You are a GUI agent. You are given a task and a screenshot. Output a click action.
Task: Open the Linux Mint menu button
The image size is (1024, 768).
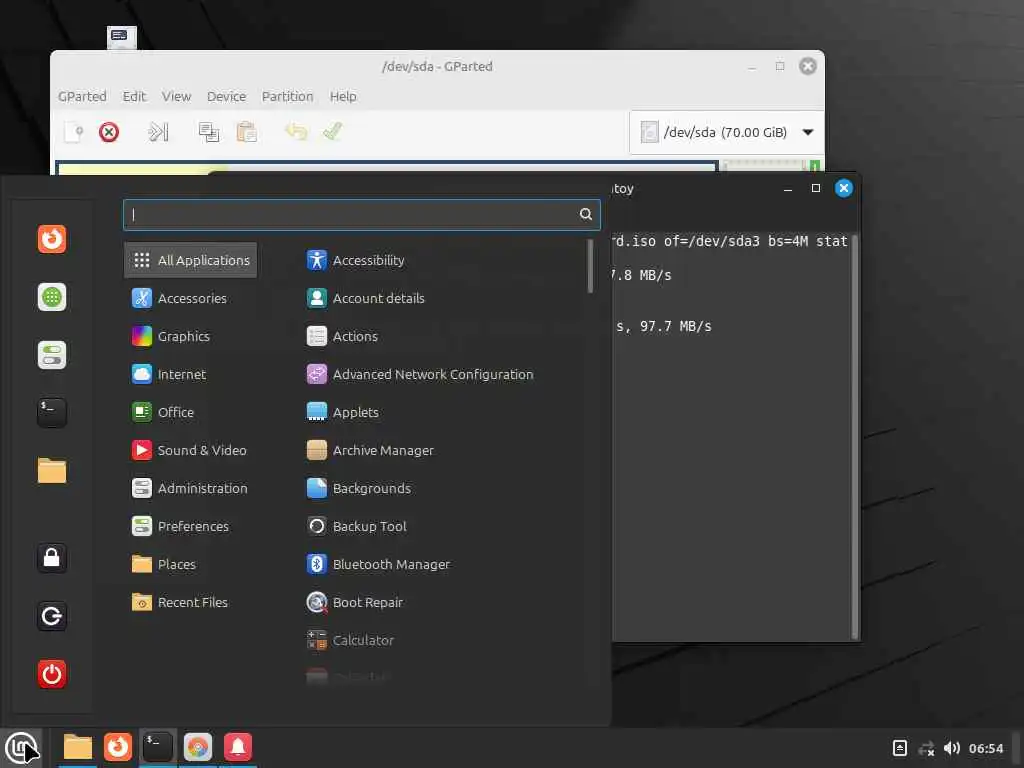[x=21, y=748]
